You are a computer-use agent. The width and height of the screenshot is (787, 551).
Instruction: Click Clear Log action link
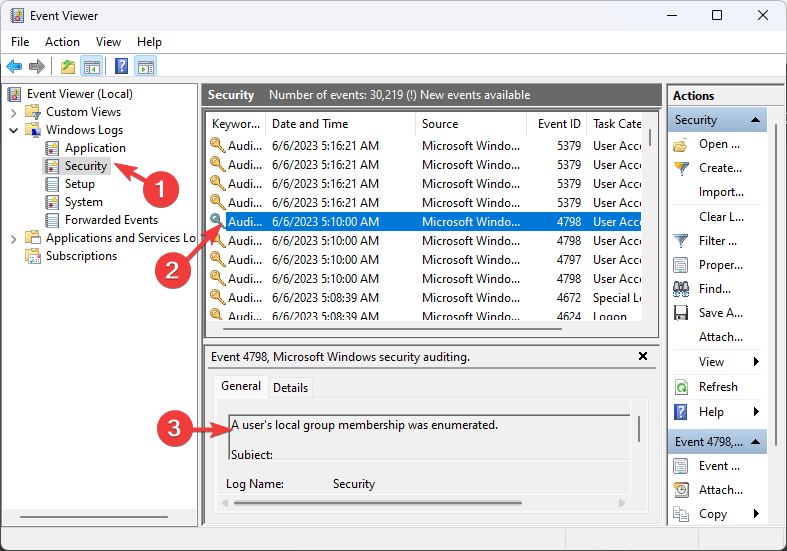(720, 217)
